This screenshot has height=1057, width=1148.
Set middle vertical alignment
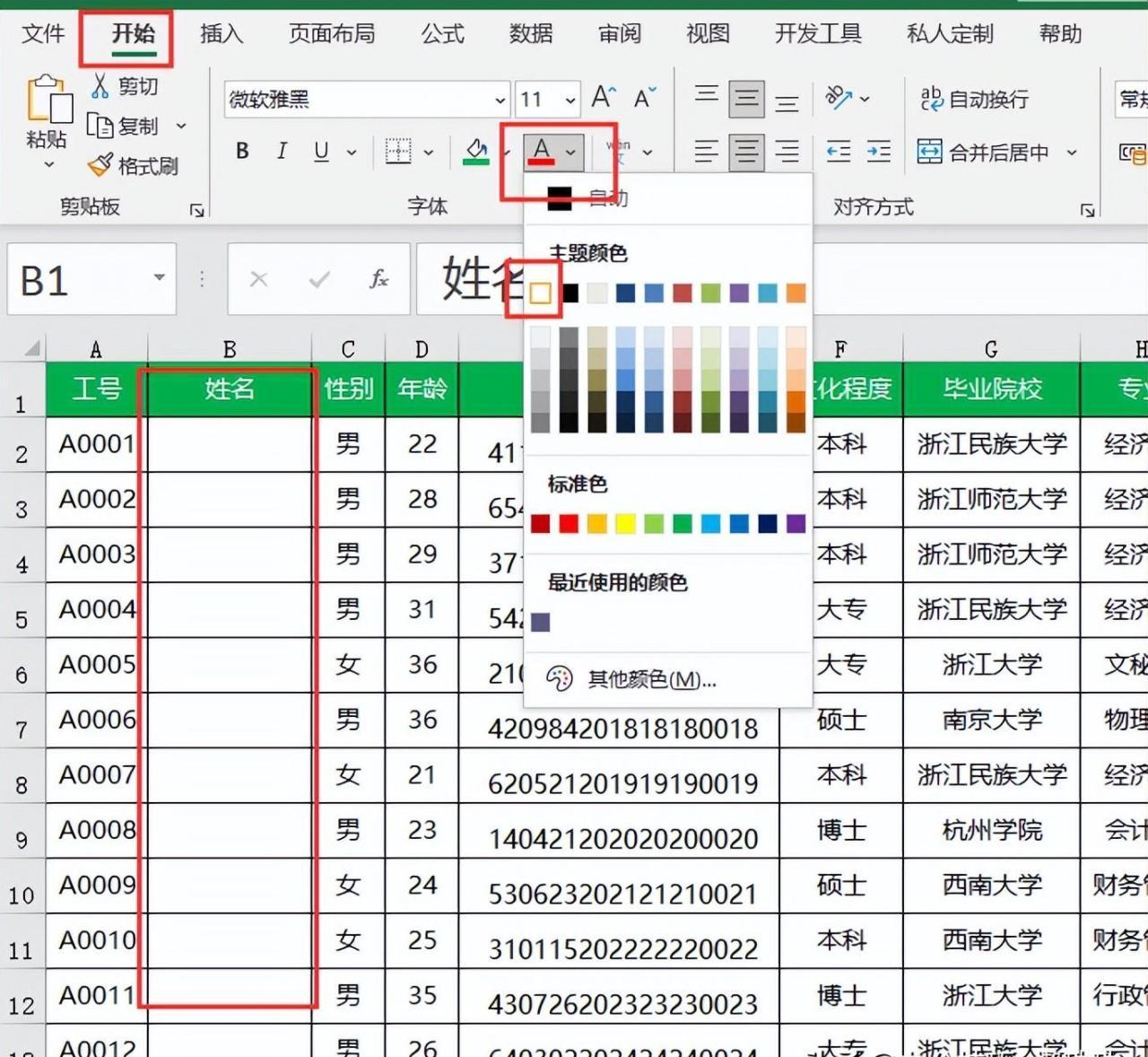click(746, 99)
